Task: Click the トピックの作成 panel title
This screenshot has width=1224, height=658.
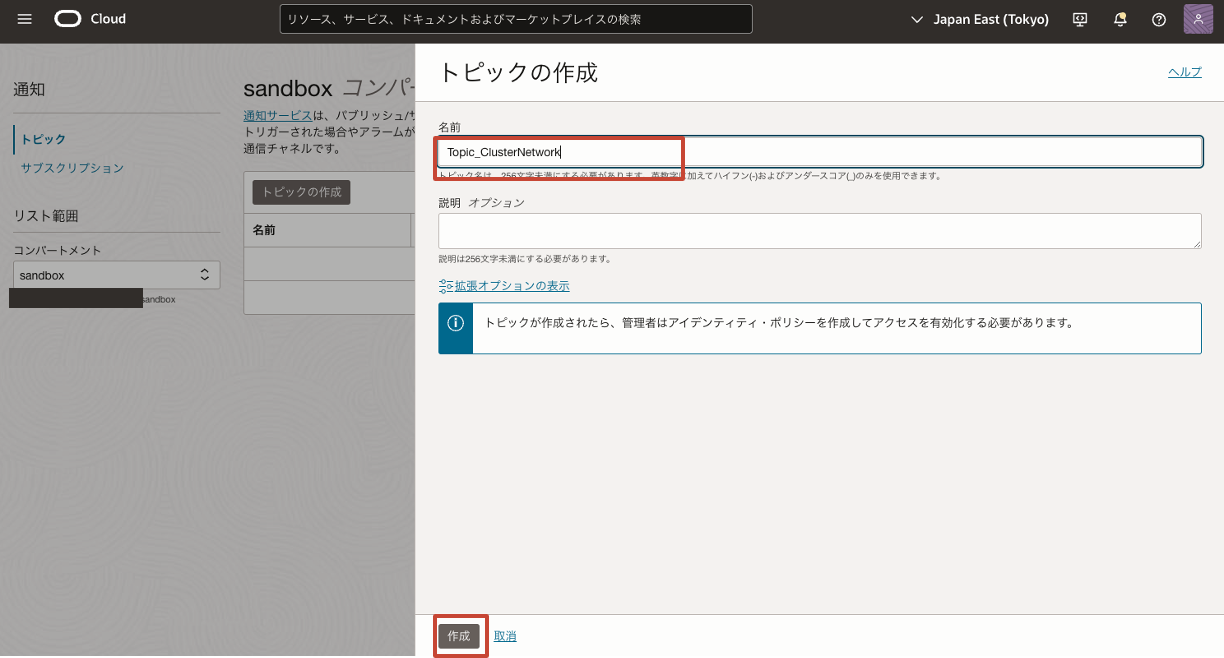Action: coord(518,72)
